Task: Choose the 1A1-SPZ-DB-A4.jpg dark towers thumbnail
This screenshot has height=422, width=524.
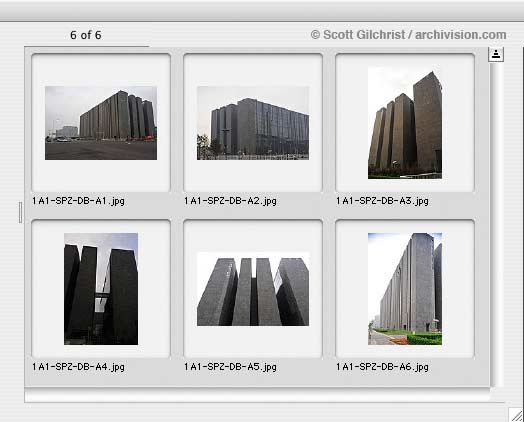Action: coord(101,289)
